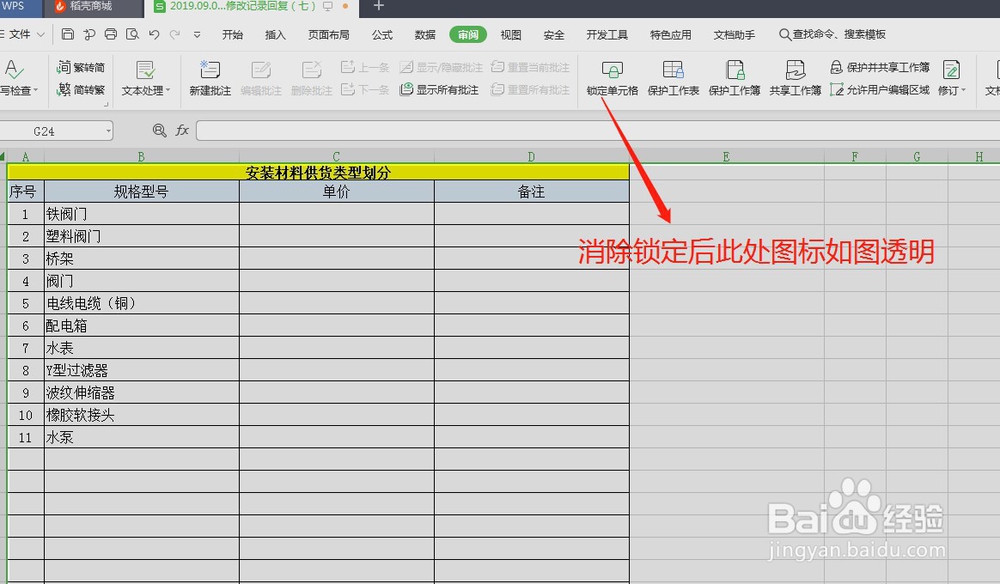
Task: Select column B header
Action: pos(142,156)
